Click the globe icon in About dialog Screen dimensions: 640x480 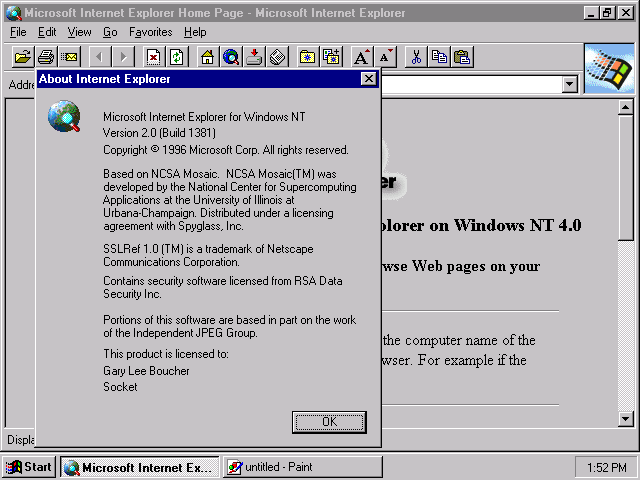(x=64, y=116)
